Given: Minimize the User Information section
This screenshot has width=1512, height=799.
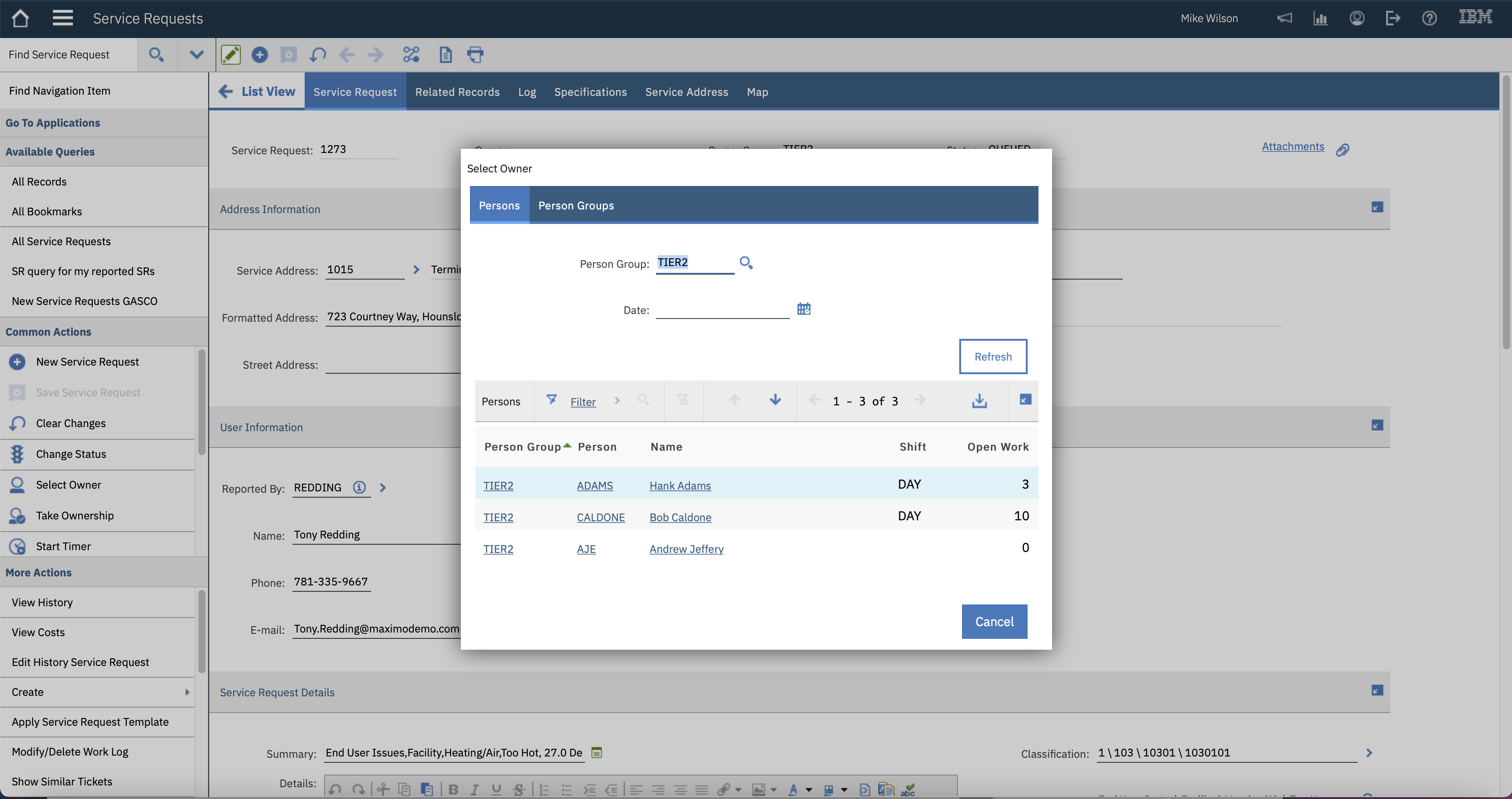Looking at the screenshot, I should (x=1377, y=425).
